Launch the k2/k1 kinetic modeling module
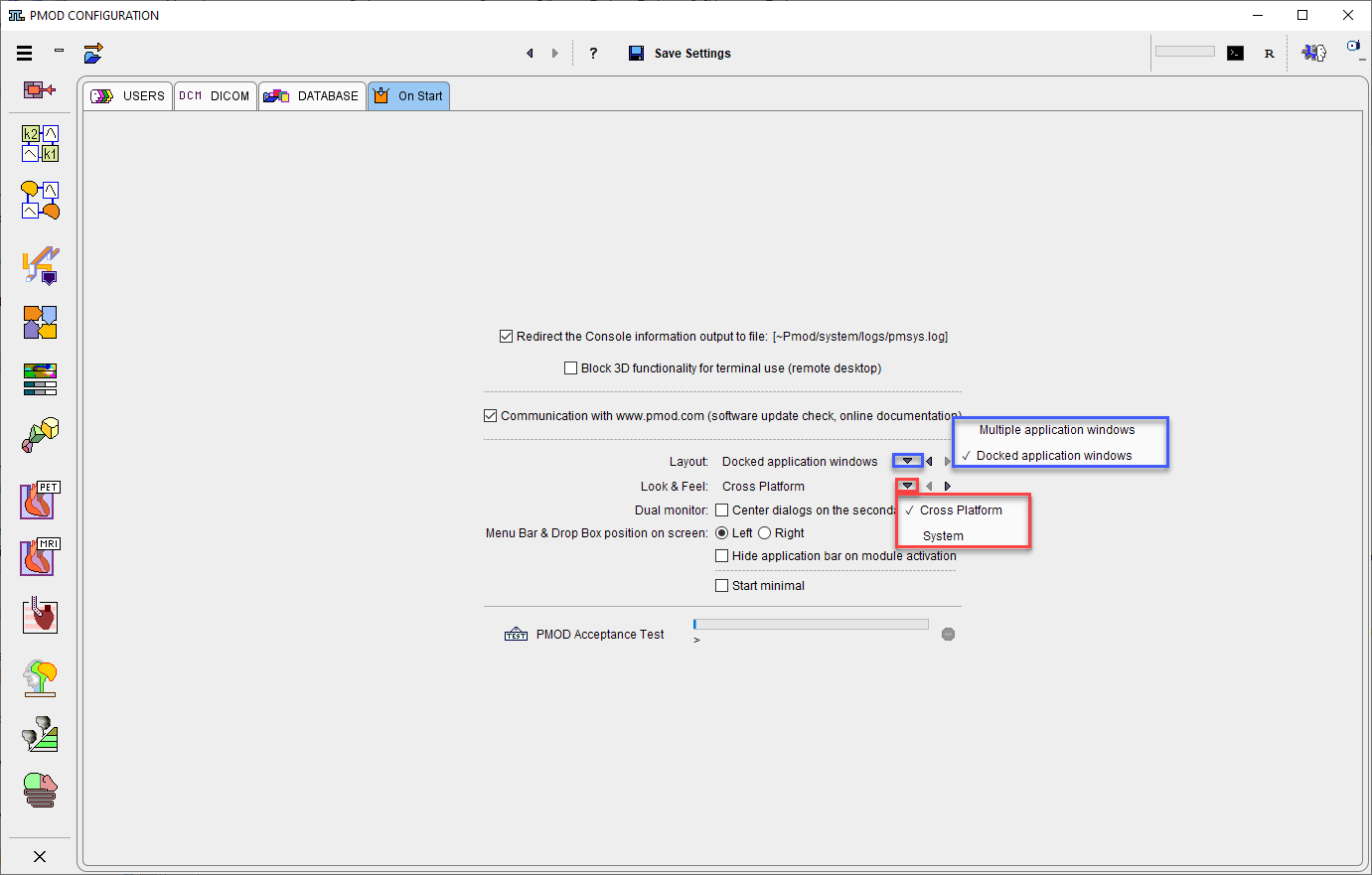This screenshot has height=875, width=1372. (x=40, y=143)
